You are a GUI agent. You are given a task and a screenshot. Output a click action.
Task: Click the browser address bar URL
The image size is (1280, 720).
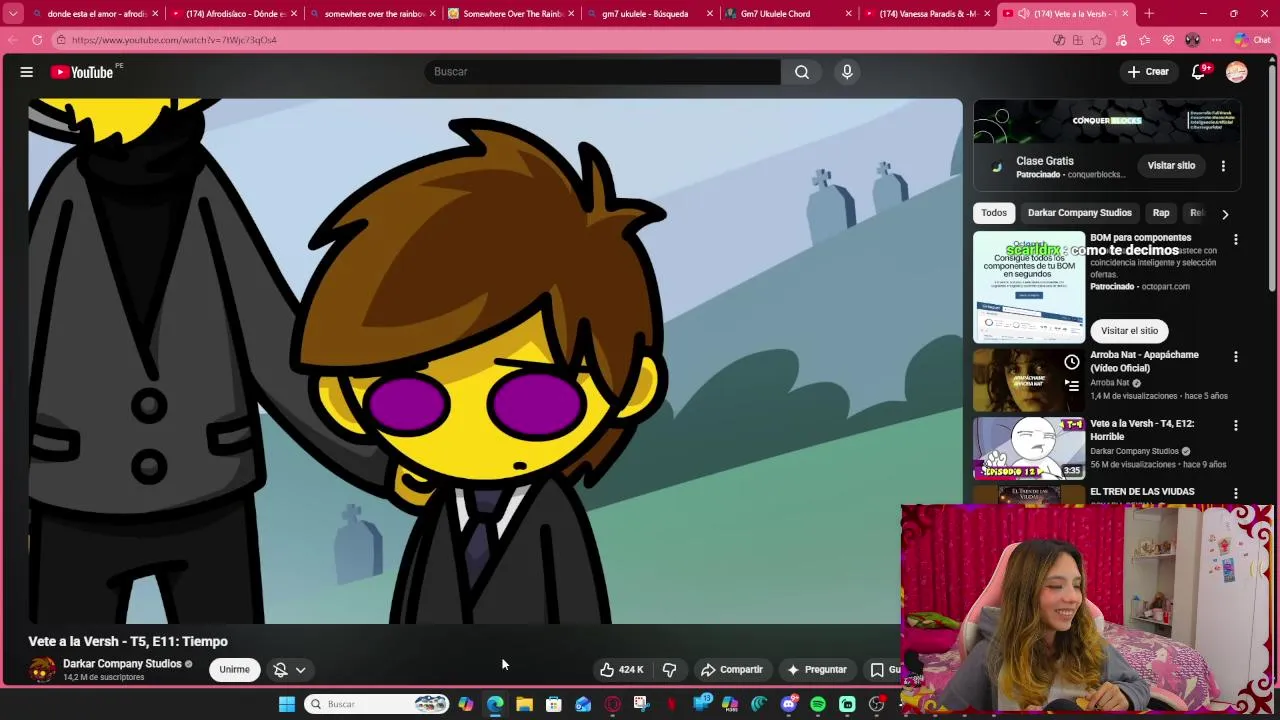(x=174, y=40)
